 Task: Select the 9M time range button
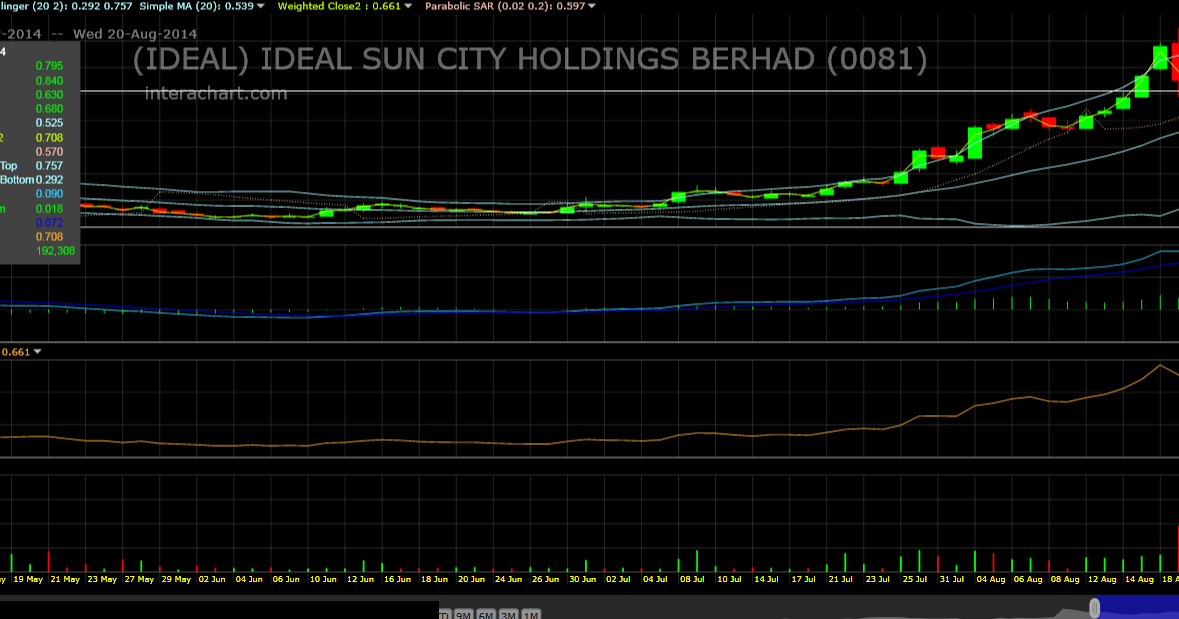click(463, 614)
